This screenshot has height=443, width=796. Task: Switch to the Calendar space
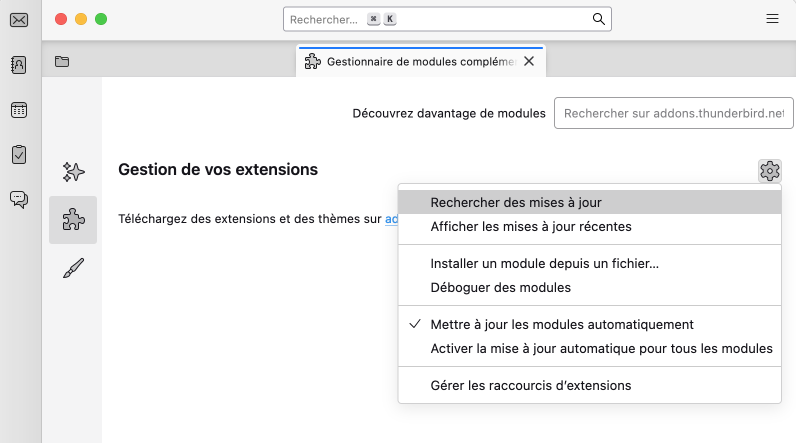(19, 110)
